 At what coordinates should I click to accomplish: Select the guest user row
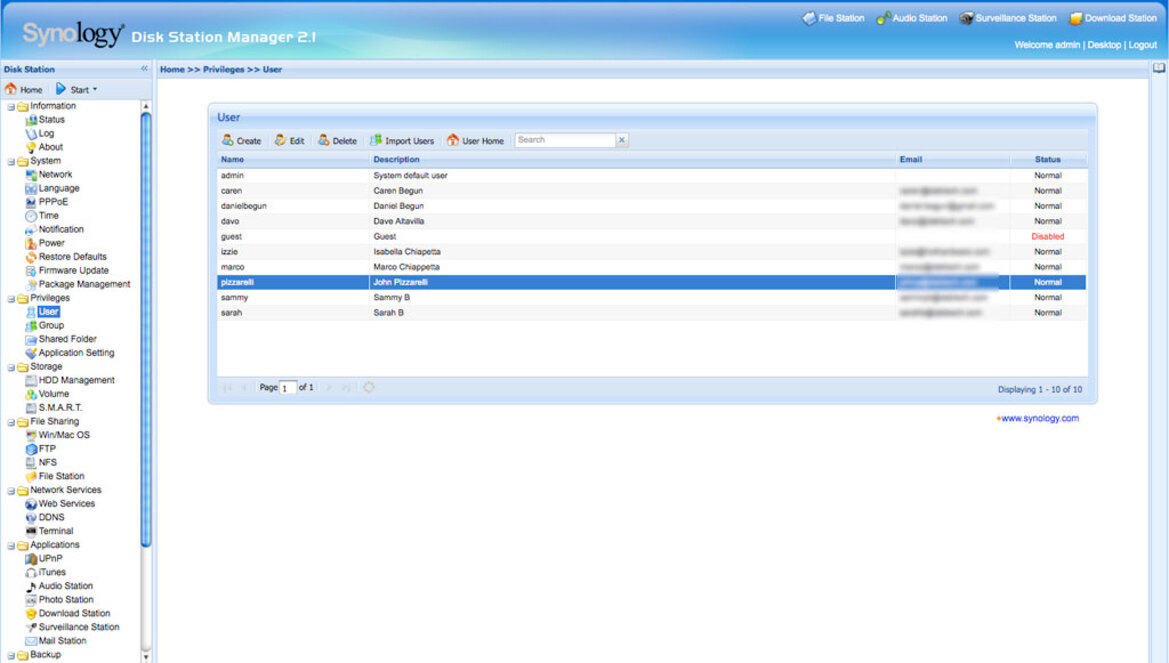(x=652, y=236)
